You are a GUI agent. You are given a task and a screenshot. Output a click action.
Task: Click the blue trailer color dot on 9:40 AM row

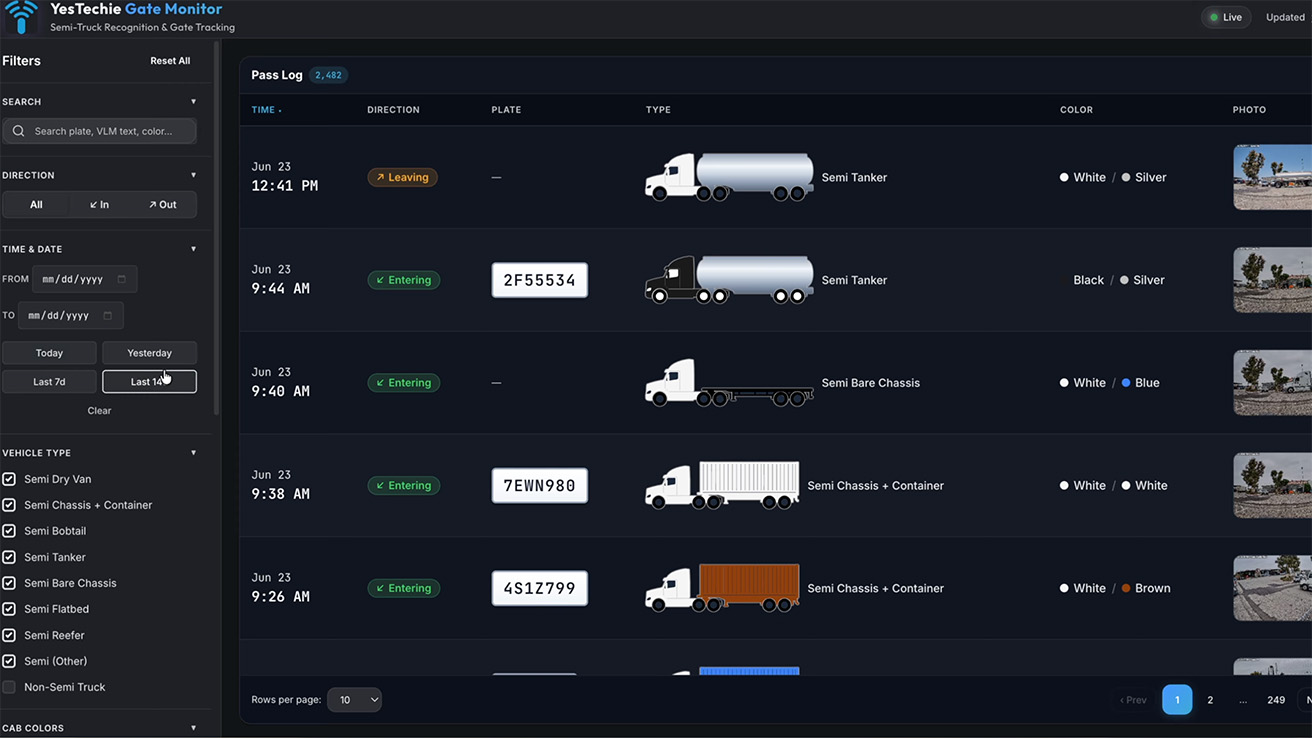[x=1126, y=383]
